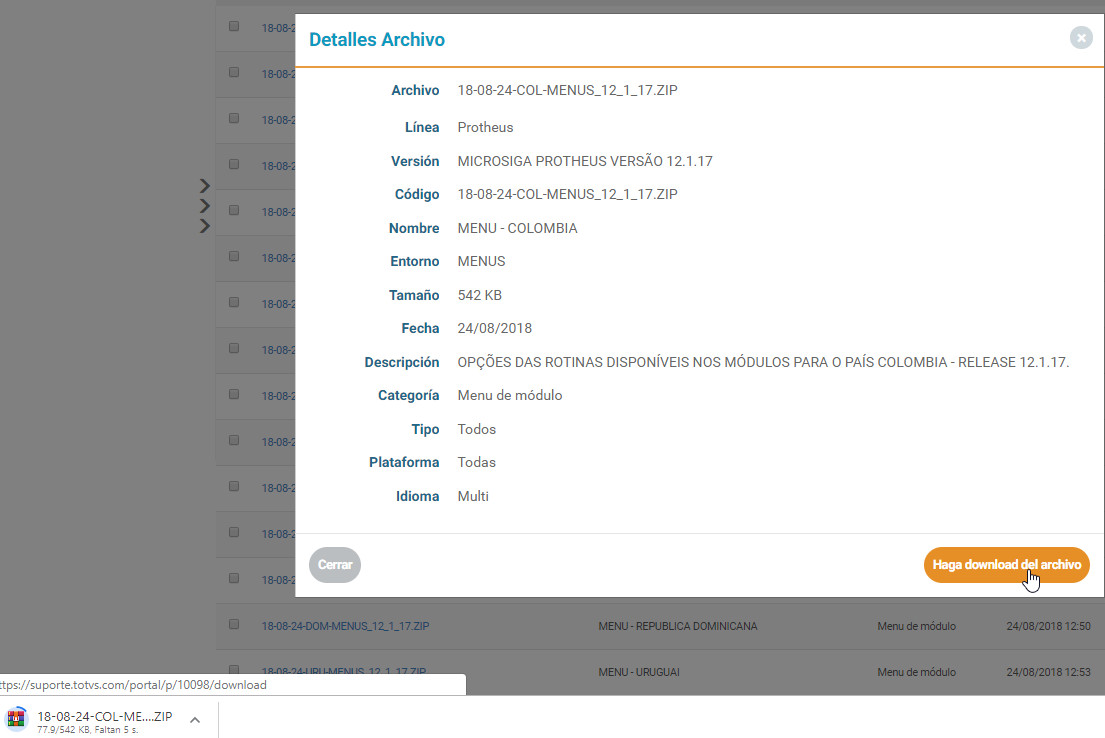Click the date 24/08/2018 12:50
1105x738 pixels.
(x=1048, y=626)
